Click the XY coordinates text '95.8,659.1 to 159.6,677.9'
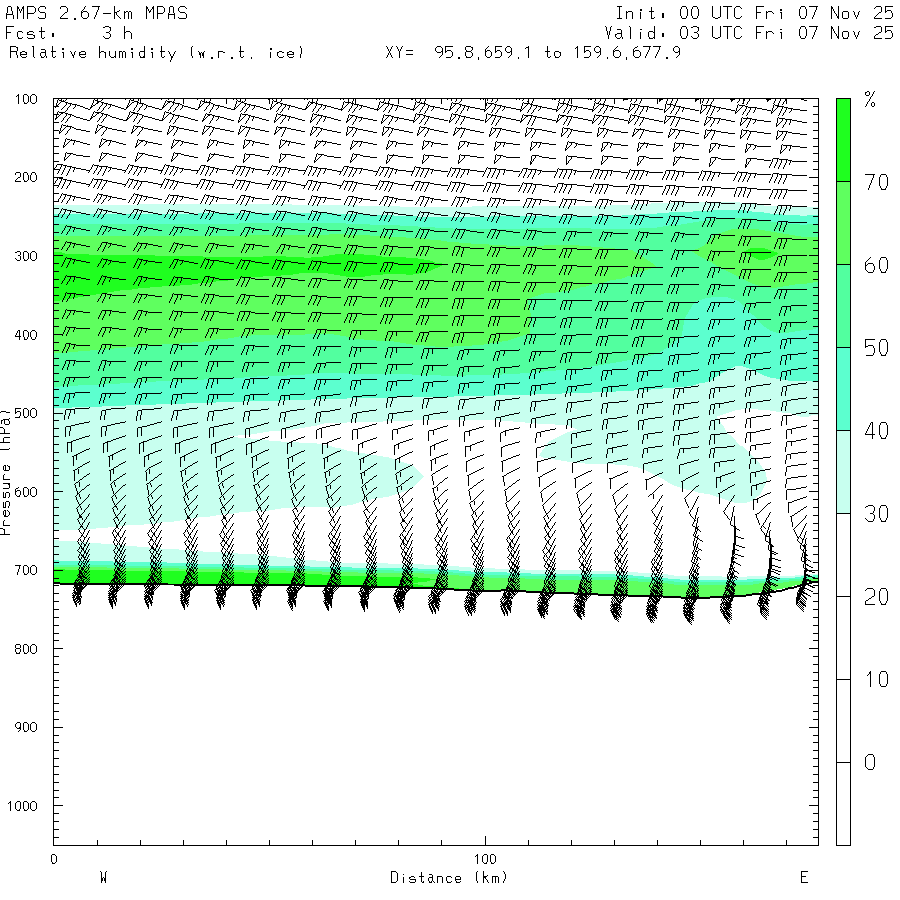The height and width of the screenshot is (900, 900). pyautogui.click(x=557, y=53)
